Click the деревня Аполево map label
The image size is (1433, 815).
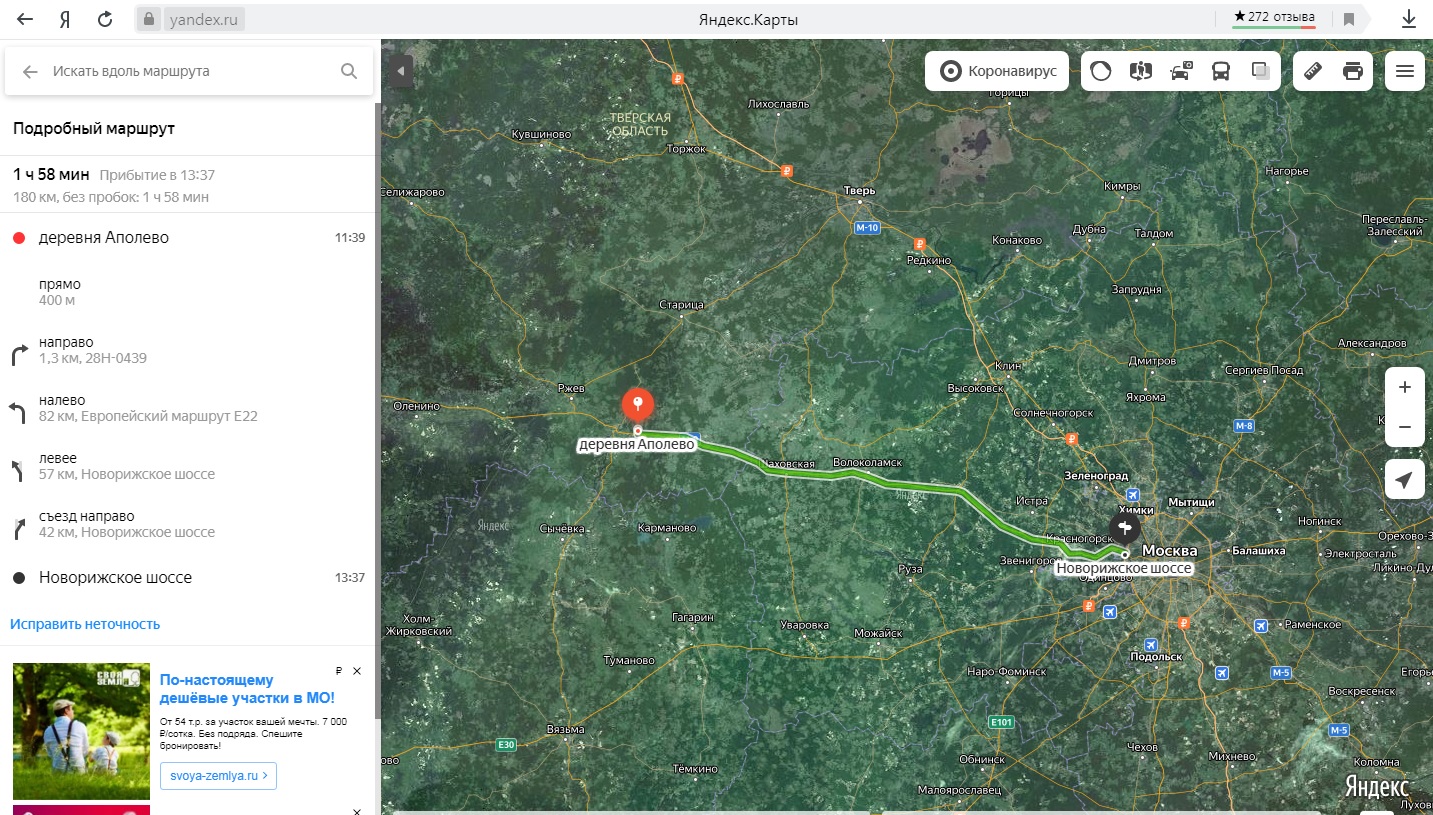636,444
